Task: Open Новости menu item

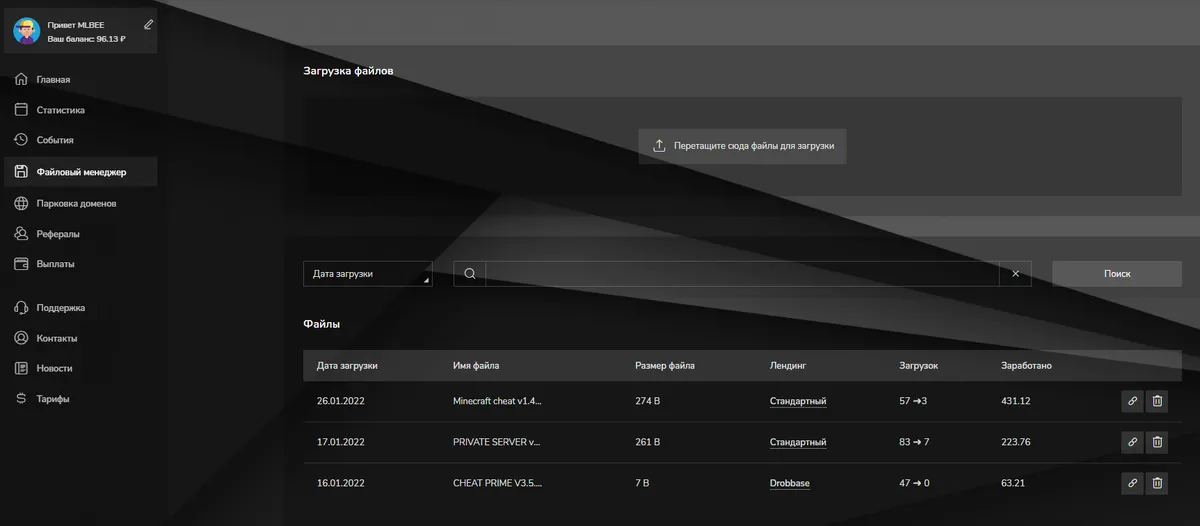Action: (55, 368)
